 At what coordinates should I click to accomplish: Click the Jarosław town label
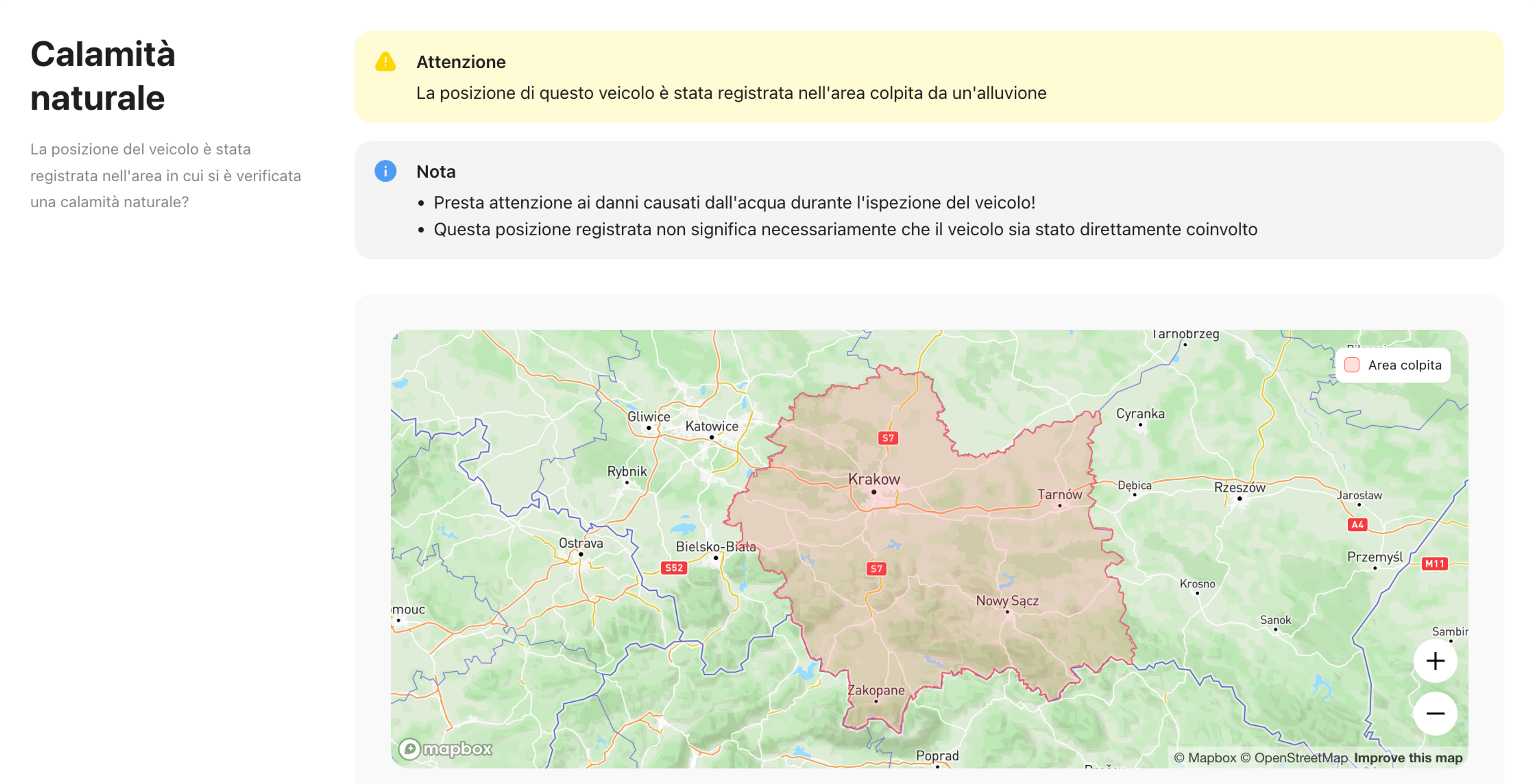1359,495
